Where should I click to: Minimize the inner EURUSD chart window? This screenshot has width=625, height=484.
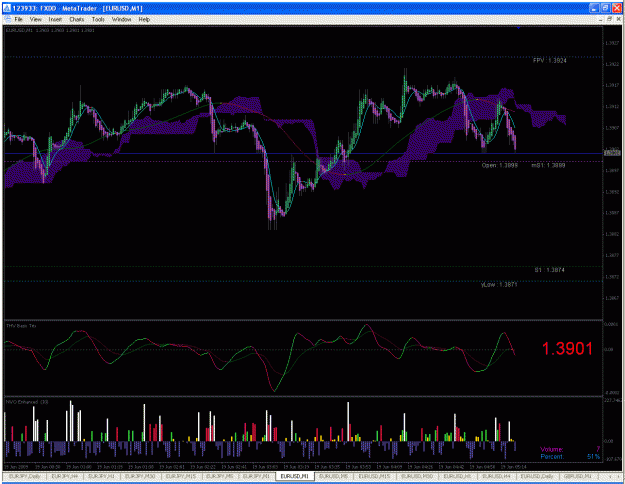click(601, 19)
